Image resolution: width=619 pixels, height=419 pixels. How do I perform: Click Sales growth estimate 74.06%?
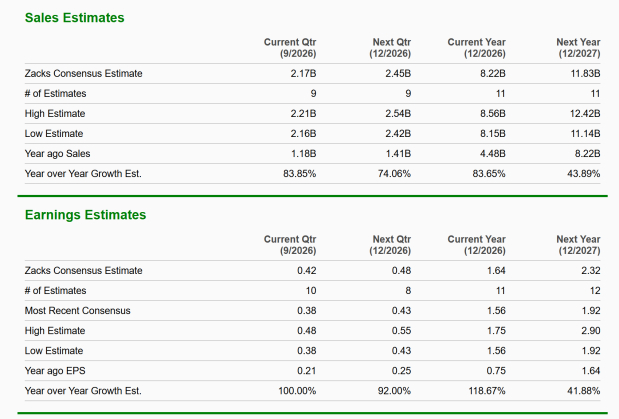[394, 174]
